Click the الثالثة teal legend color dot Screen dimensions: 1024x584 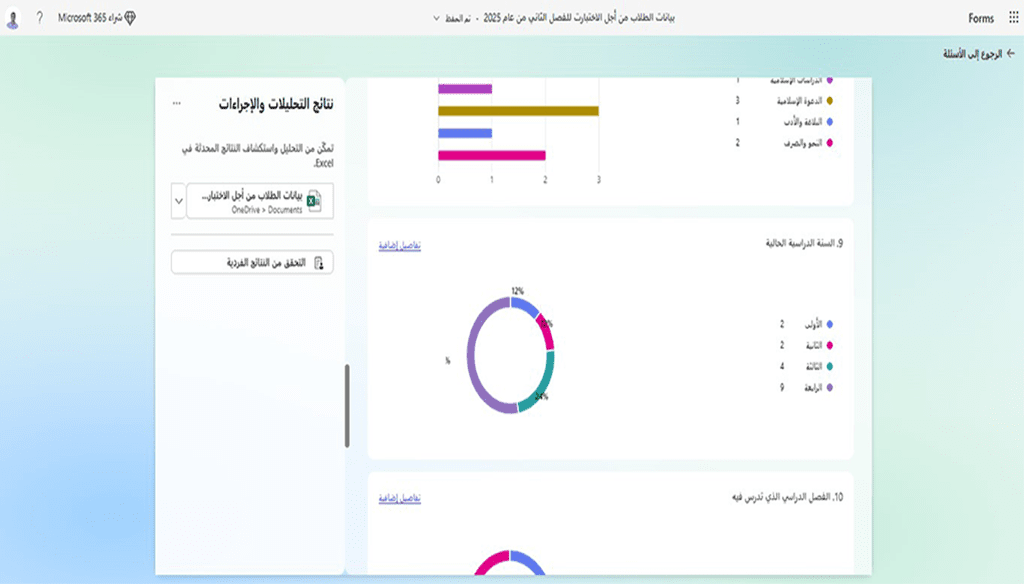tap(829, 366)
